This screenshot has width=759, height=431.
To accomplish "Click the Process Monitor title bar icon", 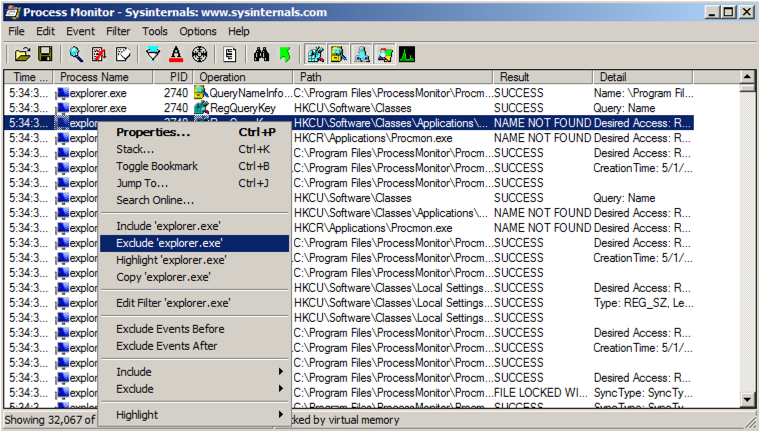I will coord(12,12).
